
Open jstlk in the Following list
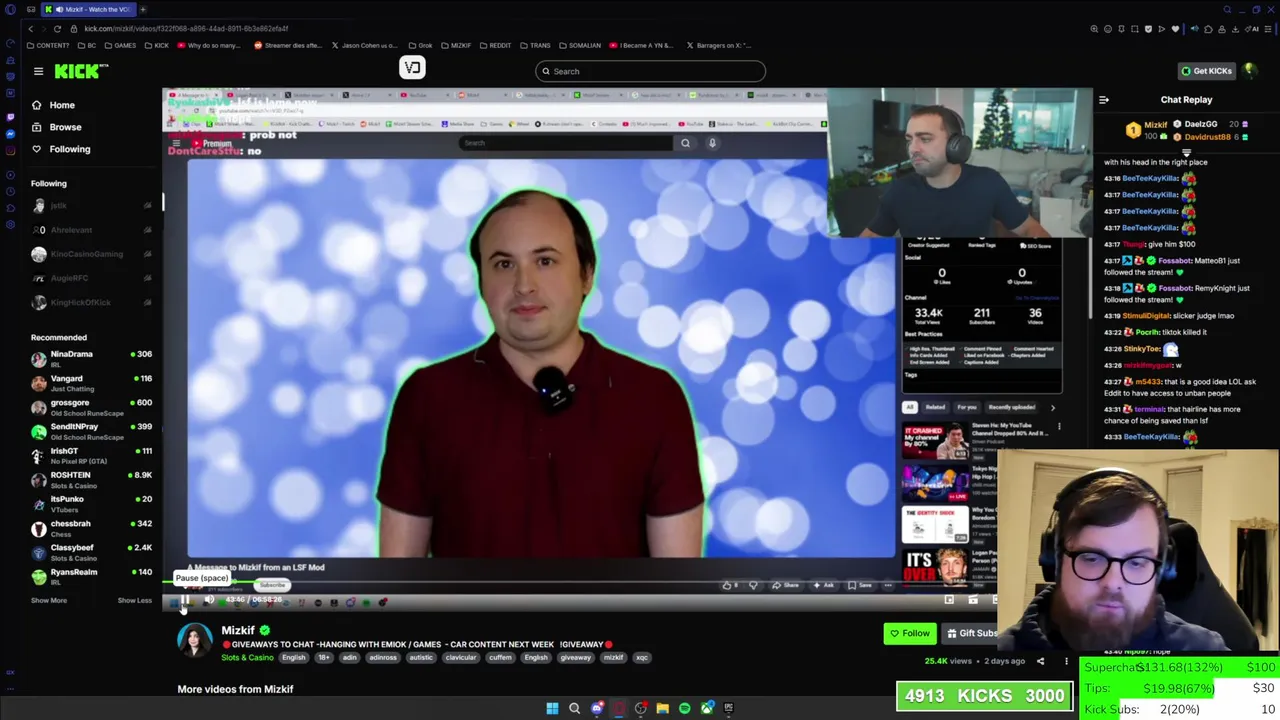coord(92,205)
